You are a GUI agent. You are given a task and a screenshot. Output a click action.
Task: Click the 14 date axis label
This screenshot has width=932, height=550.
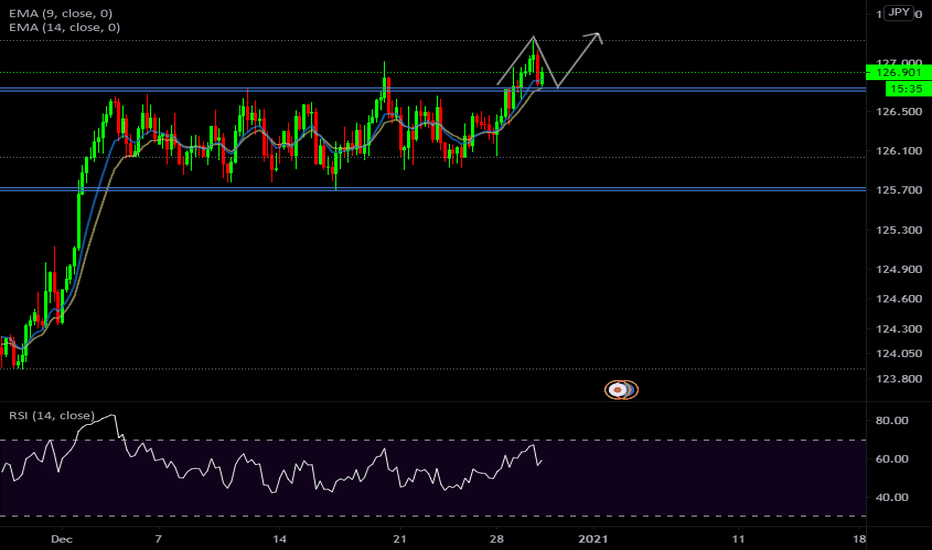coord(279,539)
